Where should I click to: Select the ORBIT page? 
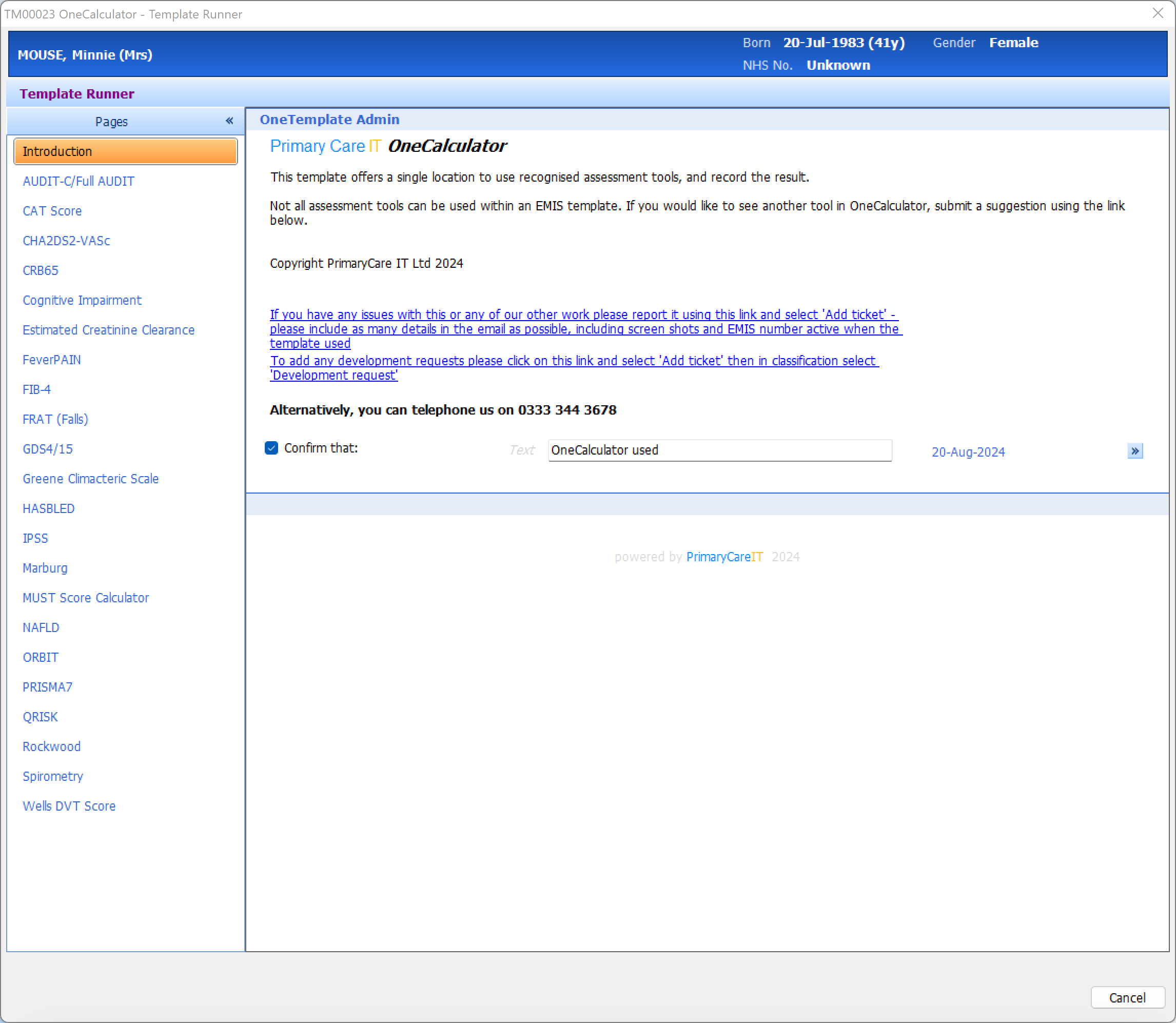tap(40, 657)
